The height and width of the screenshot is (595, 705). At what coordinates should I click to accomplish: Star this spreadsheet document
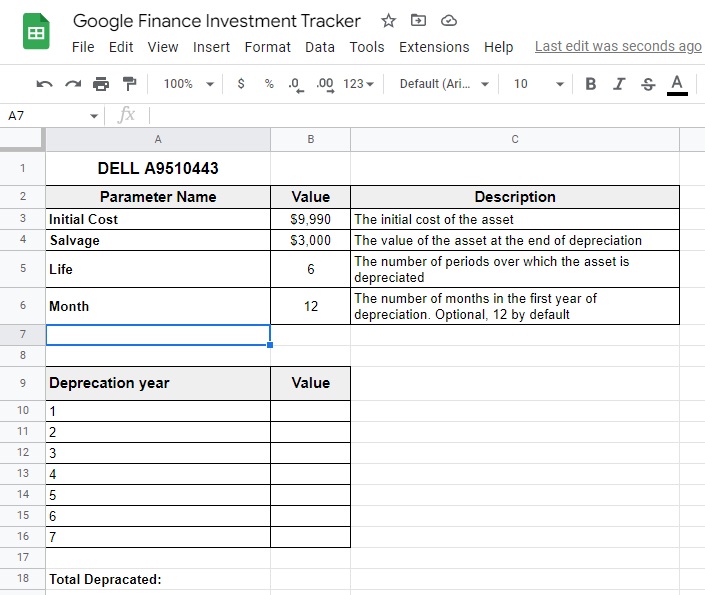point(388,21)
